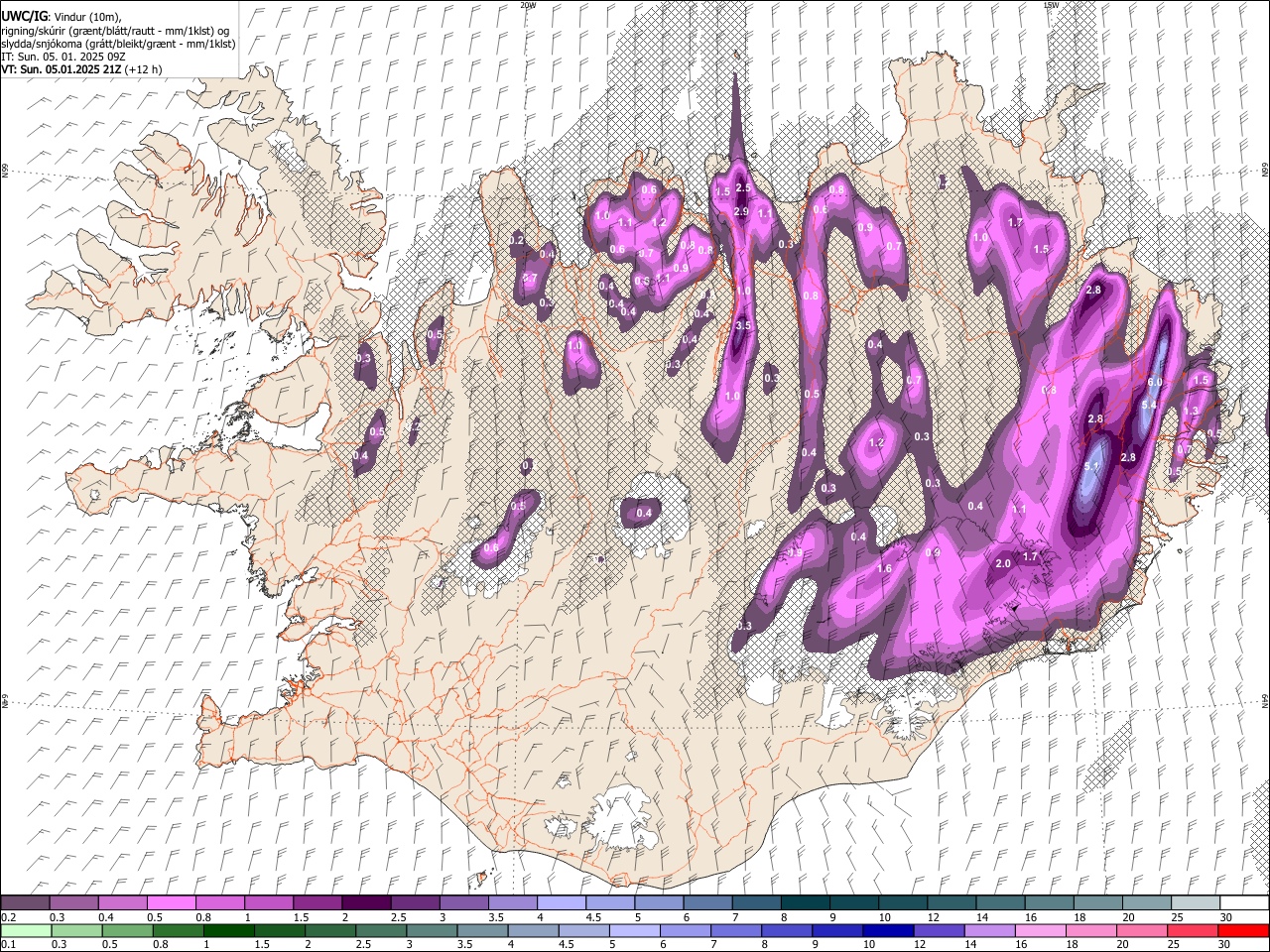Click the bright red swatch between 25 and 30
This screenshot has width=1270, height=952.
(x=1195, y=930)
